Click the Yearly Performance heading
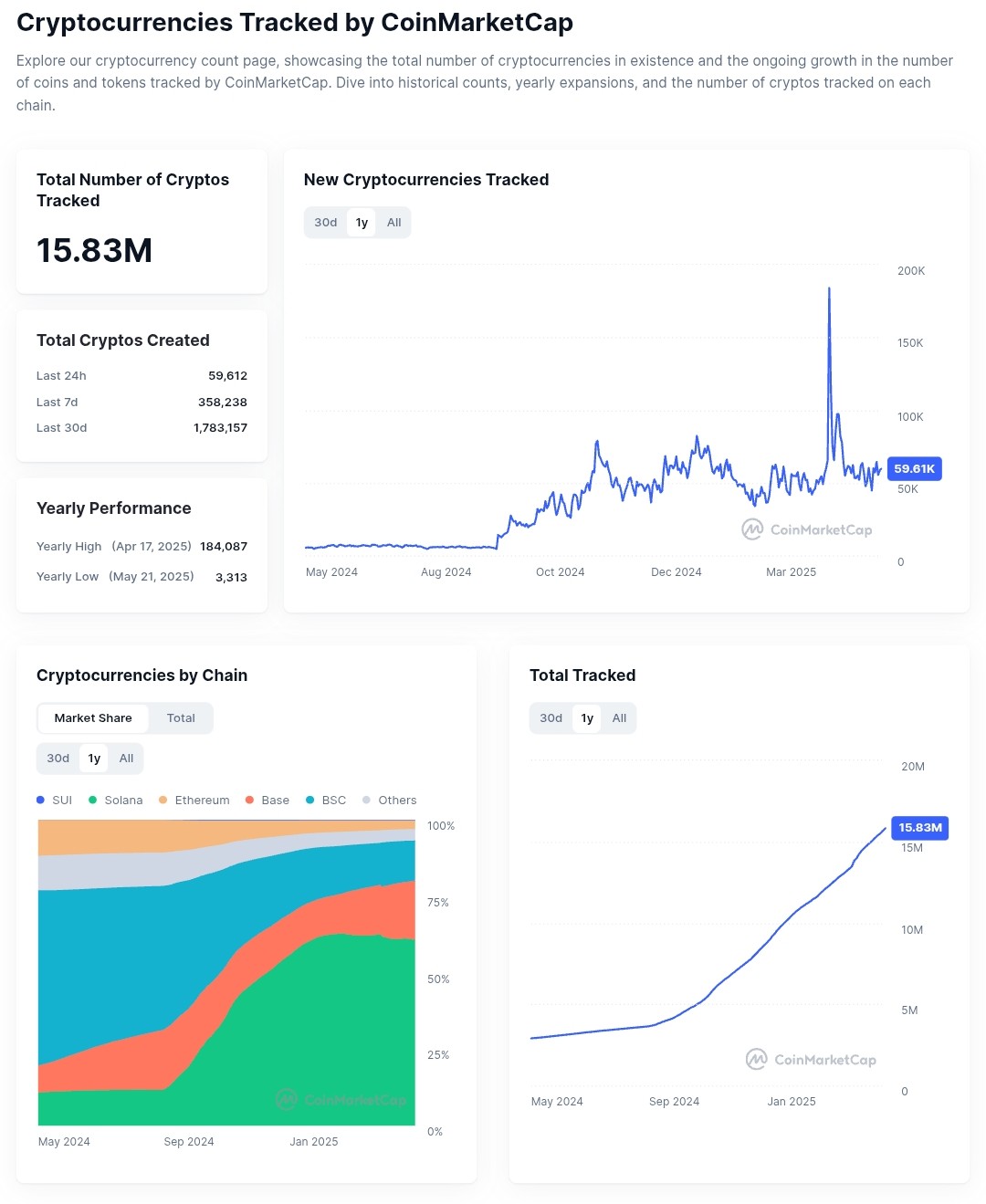Screen dimensions: 986x1204 (114, 508)
